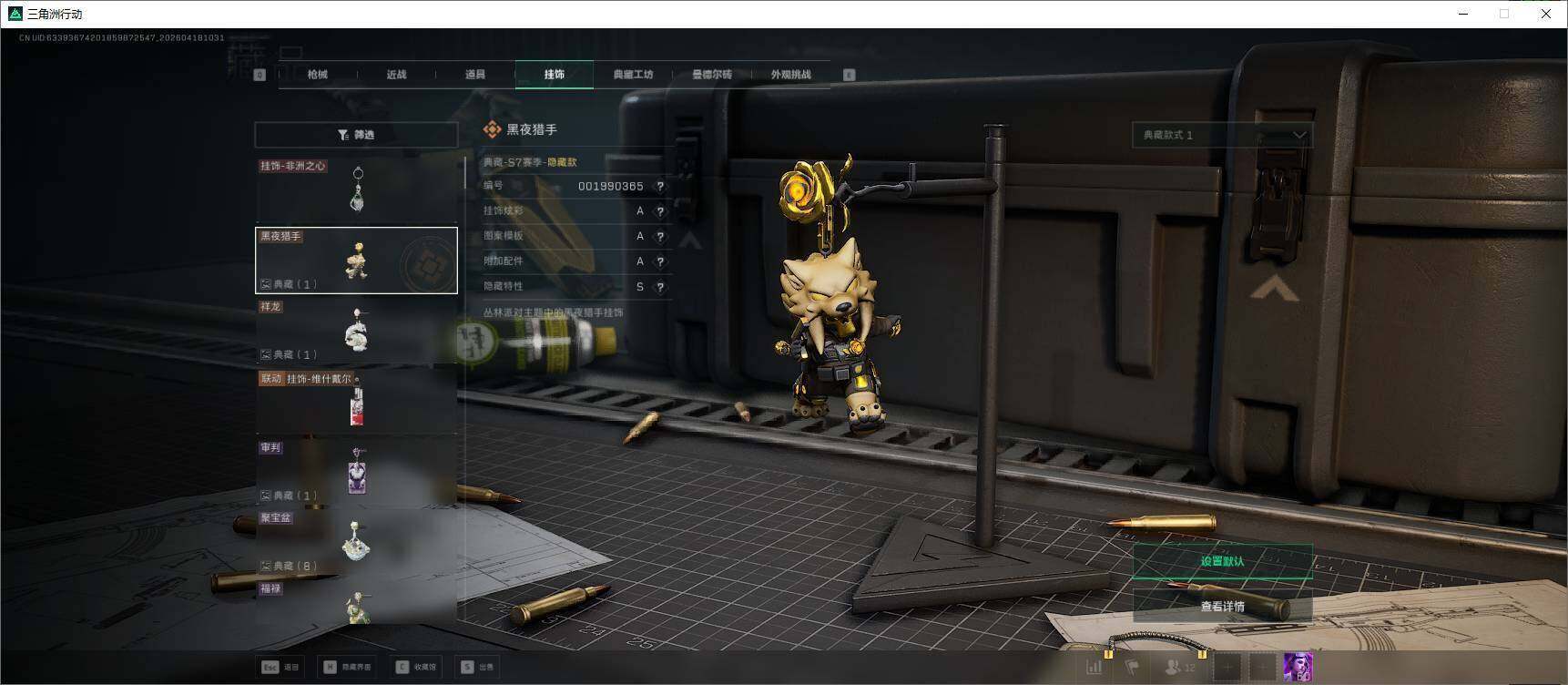Image resolution: width=1568 pixels, height=685 pixels.
Task: Open help for 挂饰炫彩 rating
Action: click(x=660, y=211)
